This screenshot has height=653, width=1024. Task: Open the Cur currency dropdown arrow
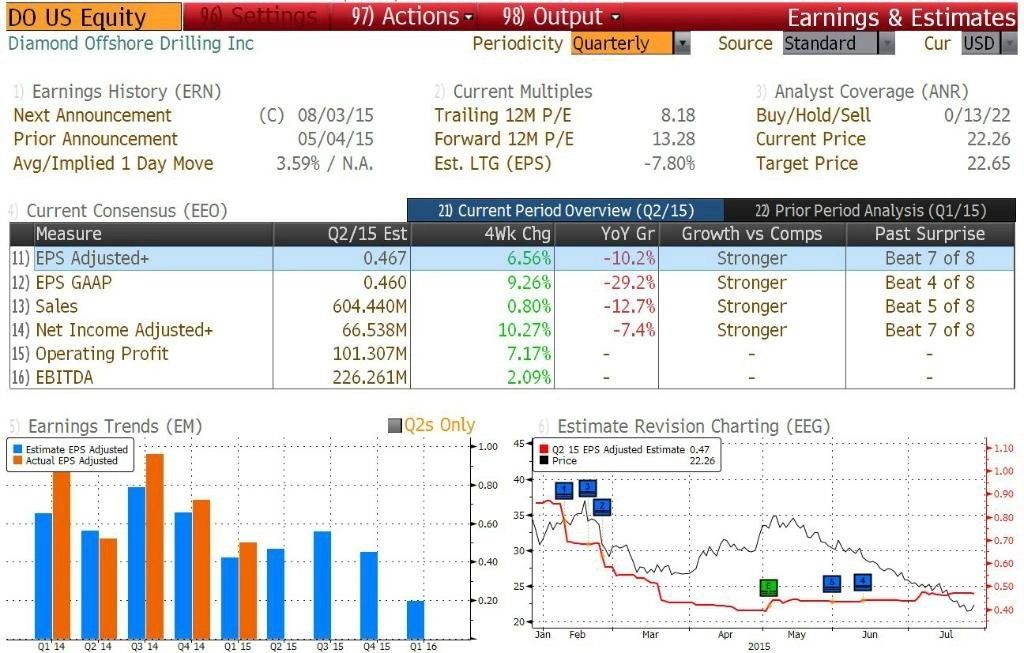(1010, 44)
